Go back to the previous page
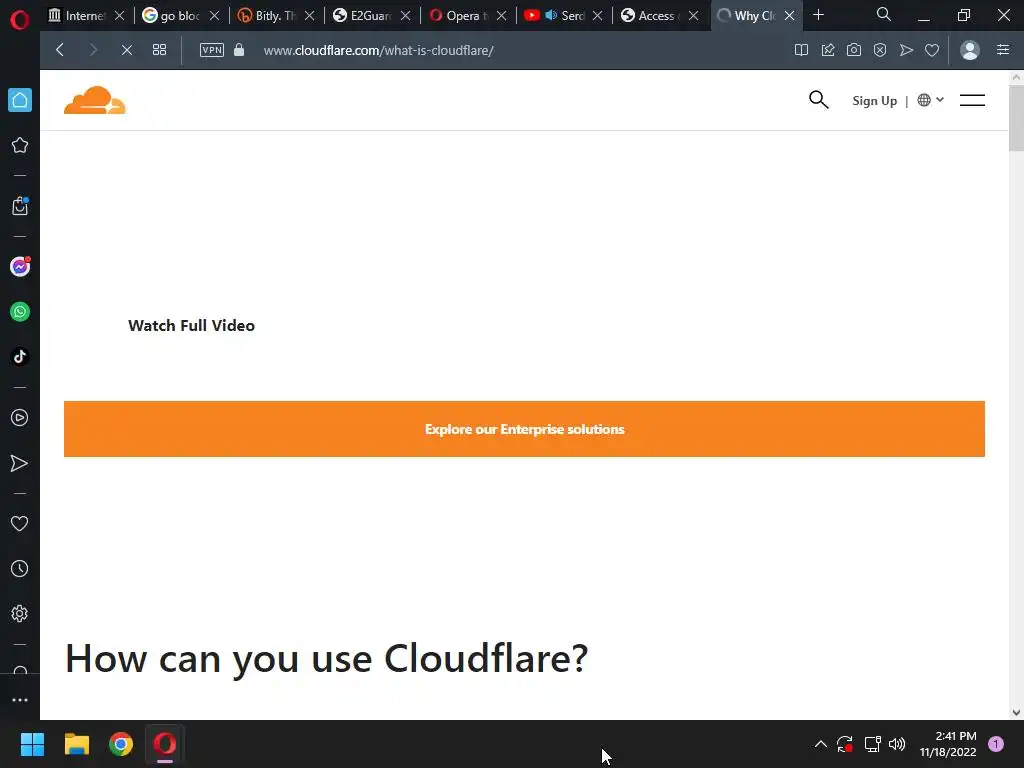Image resolution: width=1024 pixels, height=768 pixels. pyautogui.click(x=60, y=50)
